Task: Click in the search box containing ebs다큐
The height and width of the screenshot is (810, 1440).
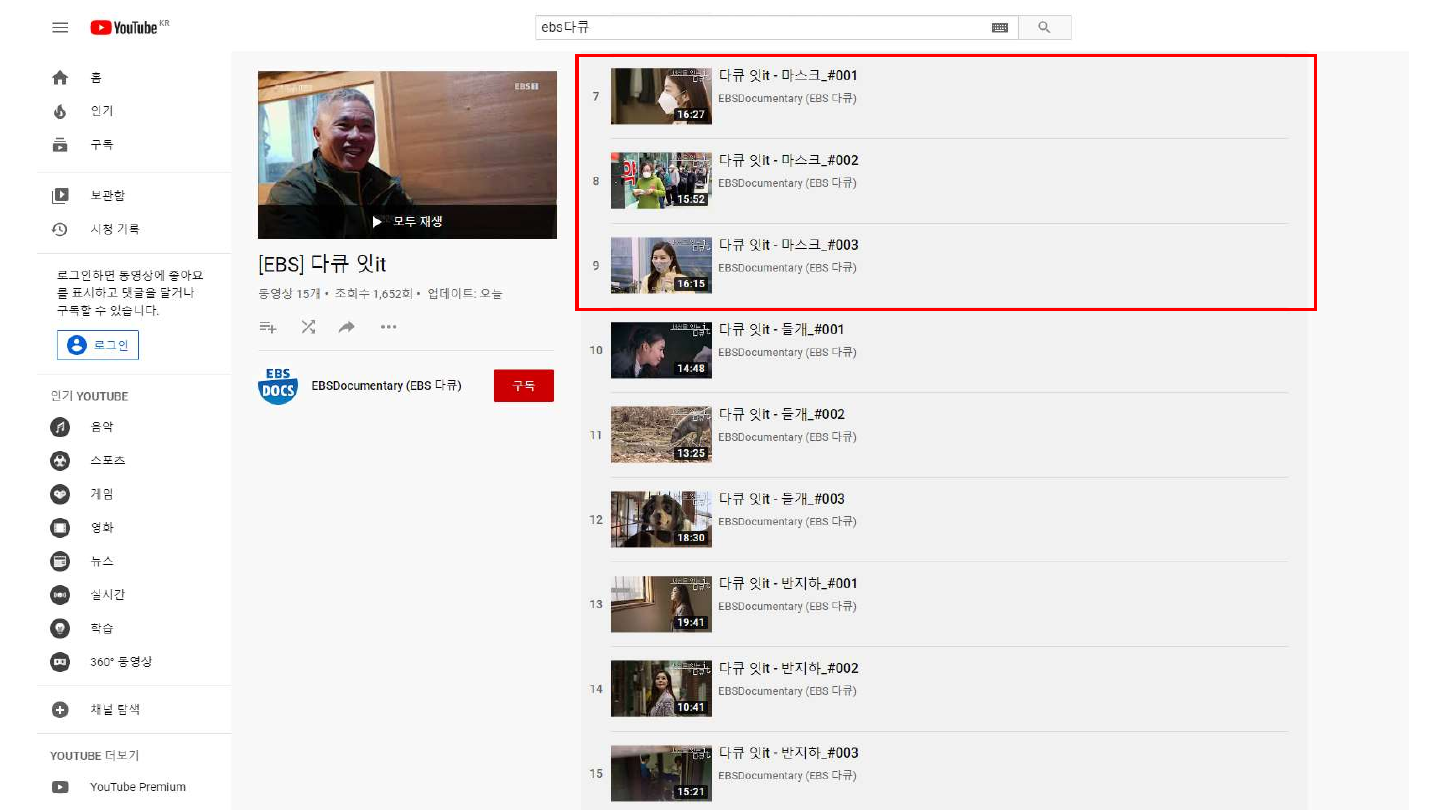Action: (760, 28)
